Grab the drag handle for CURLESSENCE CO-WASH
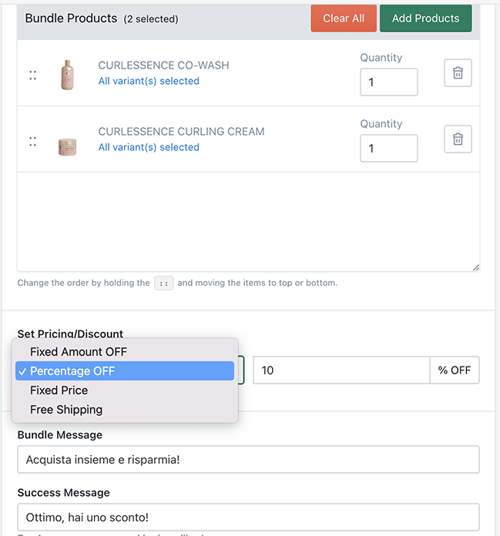This screenshot has width=500, height=536. (x=33, y=75)
